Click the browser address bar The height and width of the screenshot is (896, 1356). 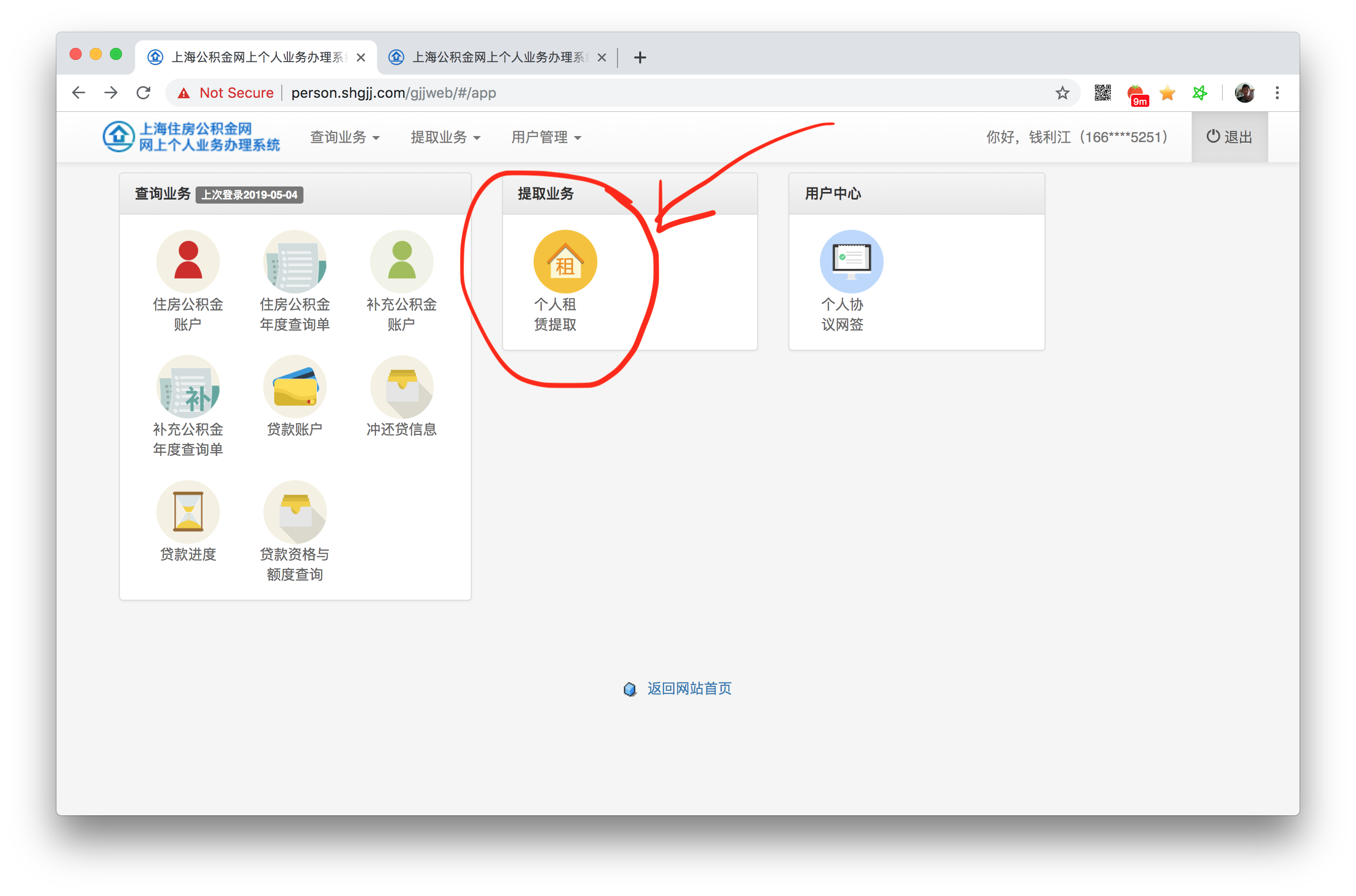click(629, 93)
